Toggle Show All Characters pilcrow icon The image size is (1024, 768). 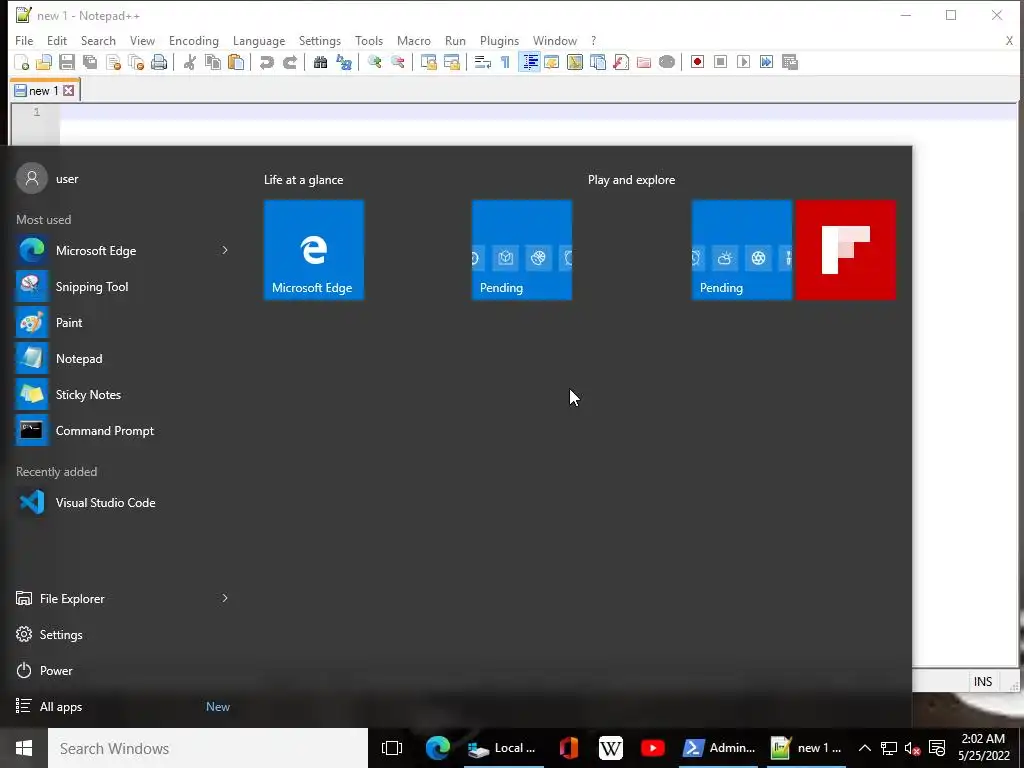tap(505, 62)
